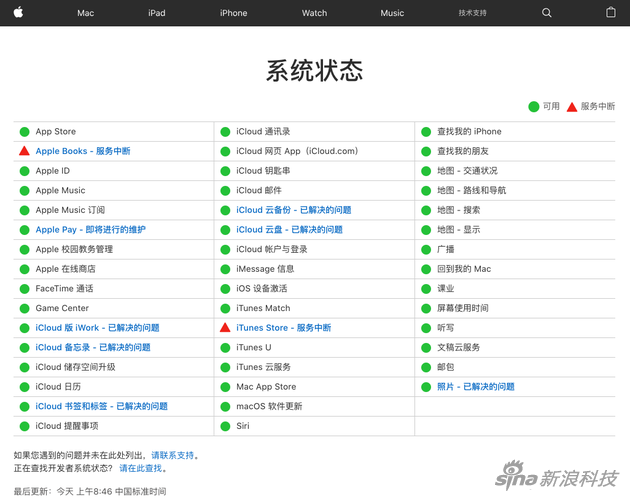Image resolution: width=630 pixels, height=500 pixels.
Task: Click green dot beside iTunes U
Action: [x=225, y=348]
